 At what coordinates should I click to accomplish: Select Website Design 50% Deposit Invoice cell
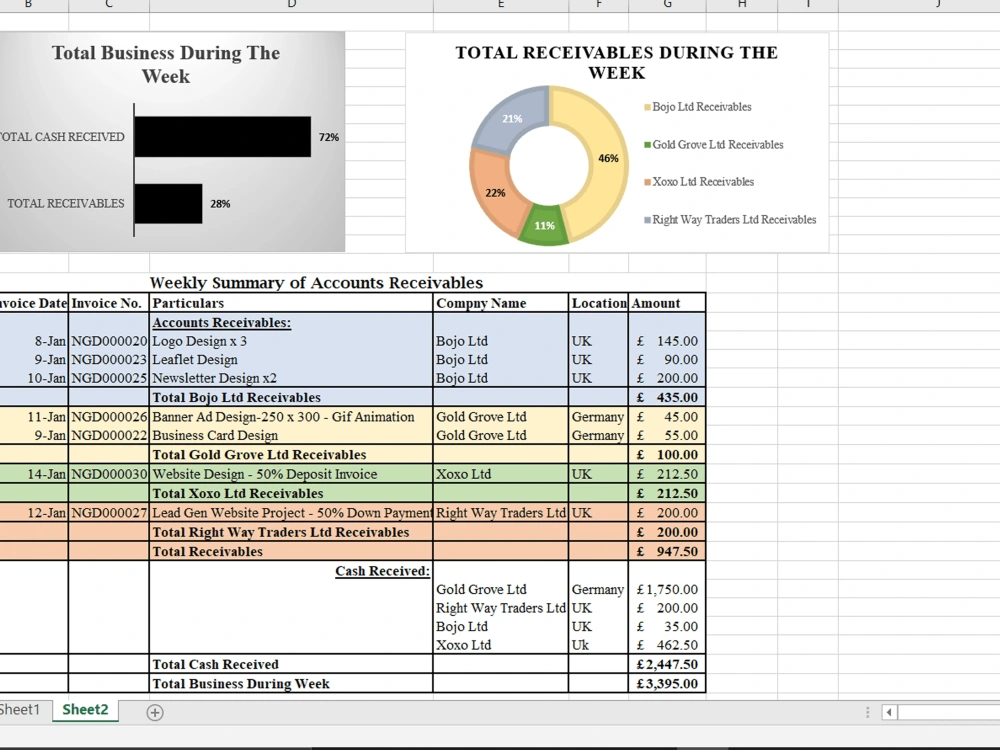[x=291, y=474]
